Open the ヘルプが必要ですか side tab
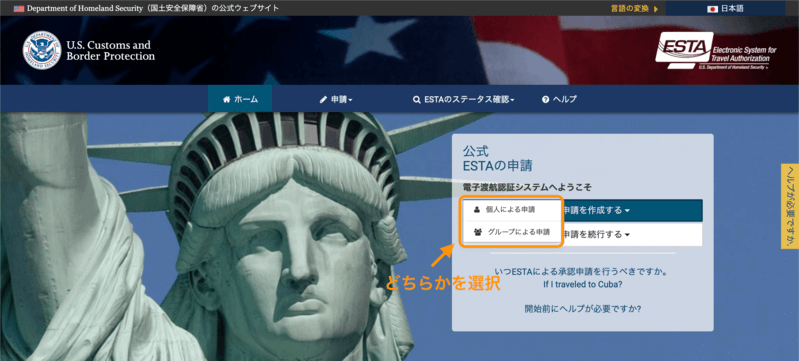 point(790,206)
